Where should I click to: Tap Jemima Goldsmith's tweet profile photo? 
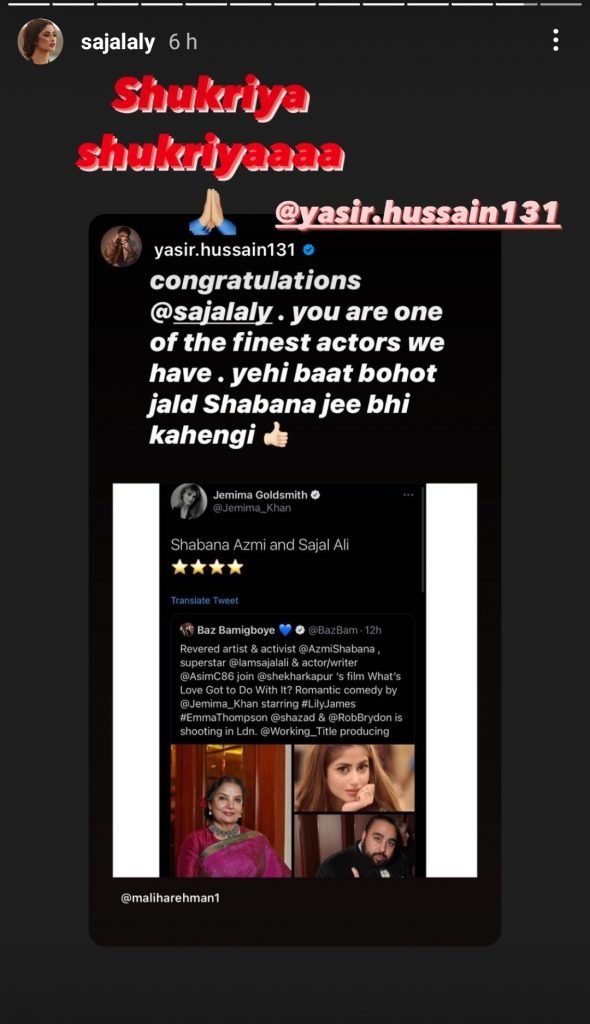[189, 501]
